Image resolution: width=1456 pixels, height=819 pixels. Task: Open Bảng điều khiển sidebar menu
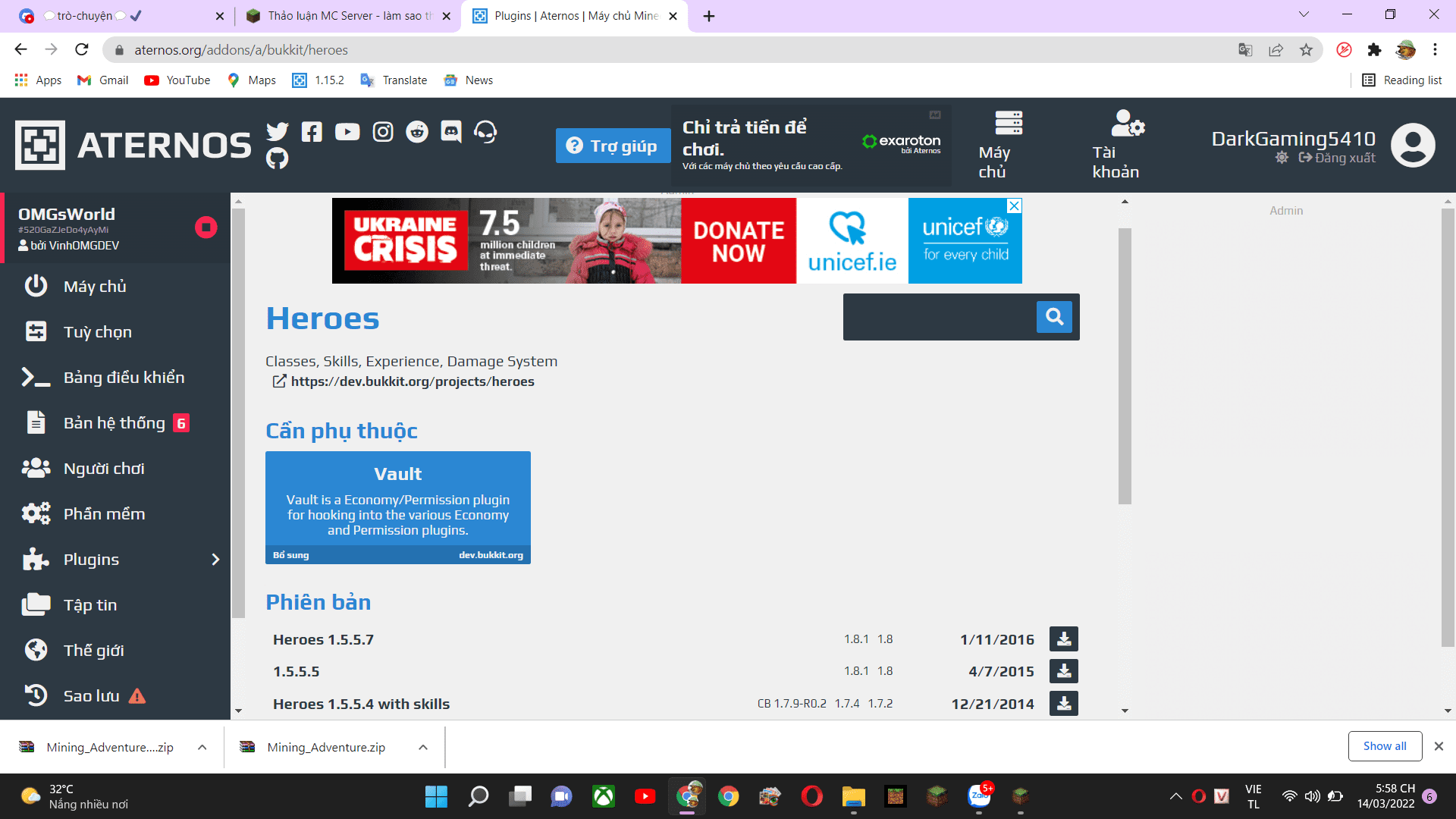[124, 378]
